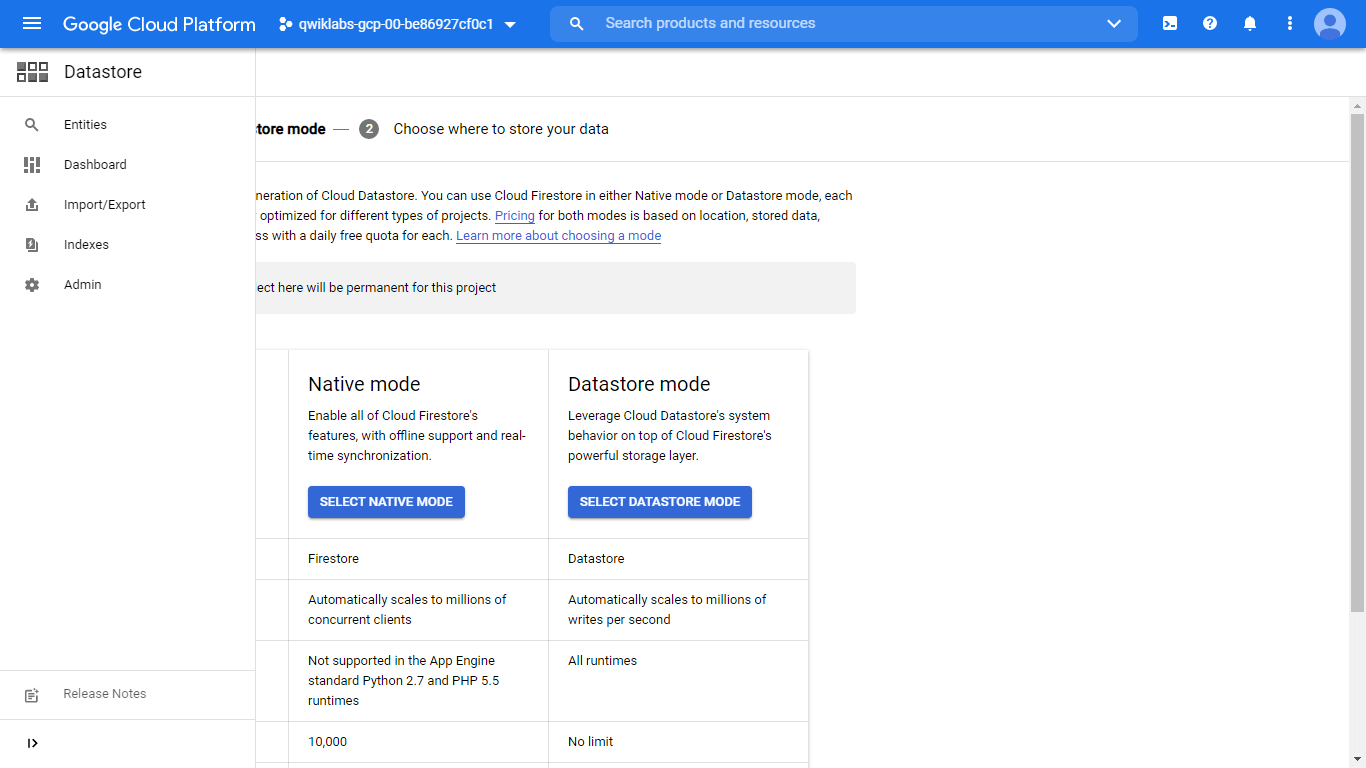Screen dimensions: 1366x768
Task: Click the Indexes icon in sidebar
Action: click(32, 245)
